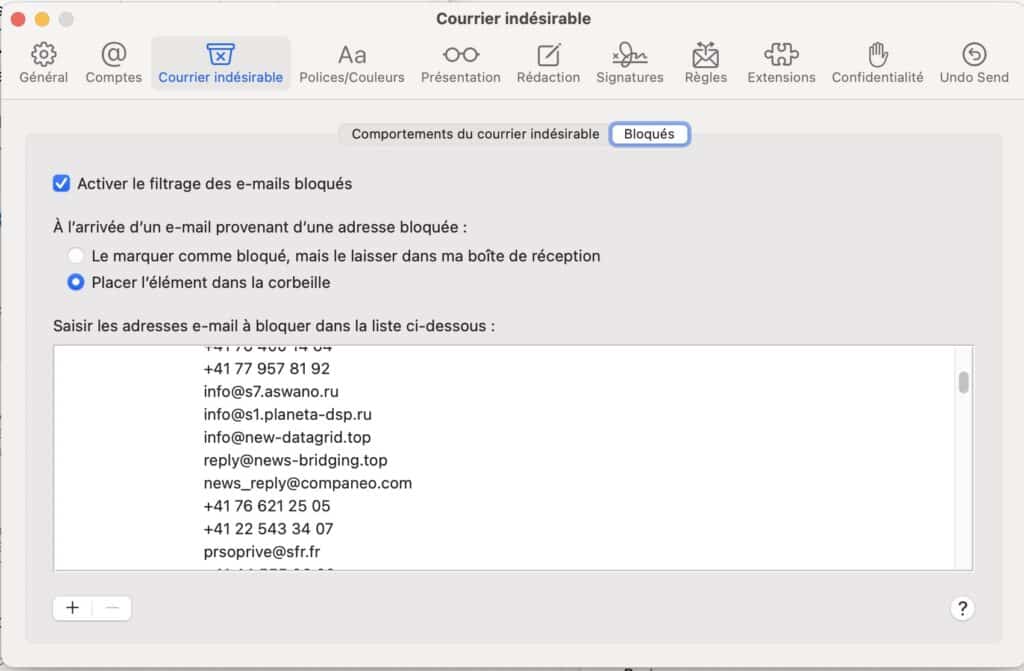Open the Signatures pane
The width and height of the screenshot is (1024, 671).
pyautogui.click(x=629, y=63)
